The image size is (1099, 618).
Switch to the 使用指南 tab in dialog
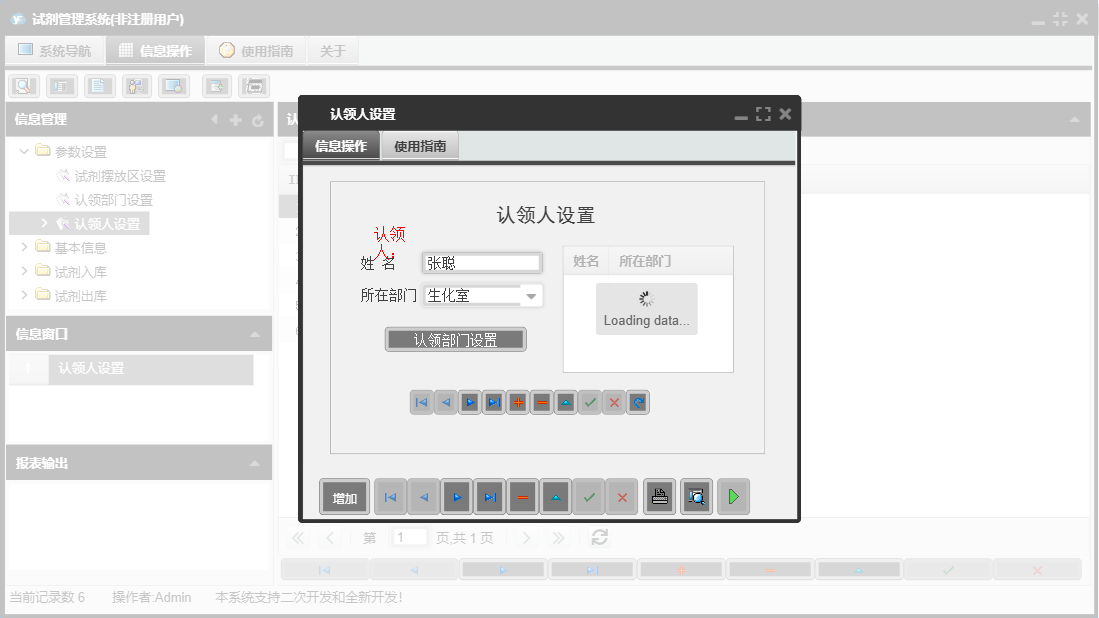click(x=419, y=144)
